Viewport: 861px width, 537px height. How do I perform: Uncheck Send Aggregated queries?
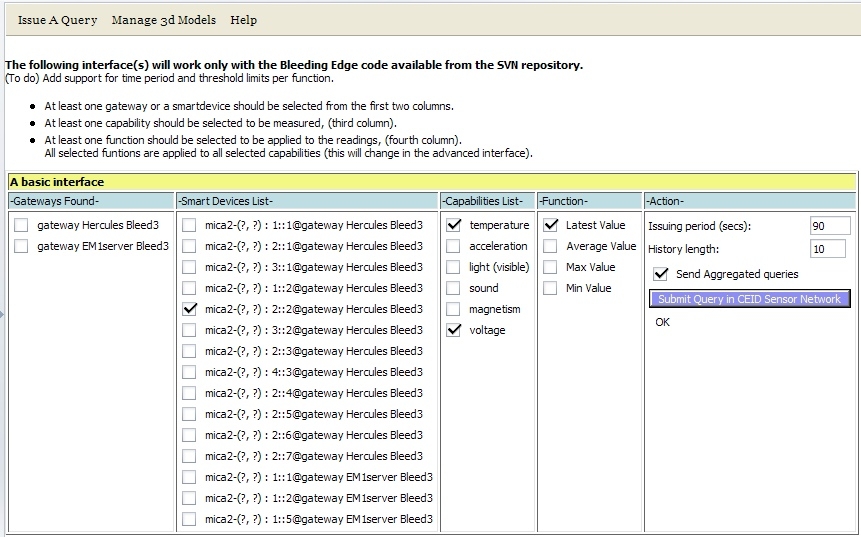click(x=661, y=274)
